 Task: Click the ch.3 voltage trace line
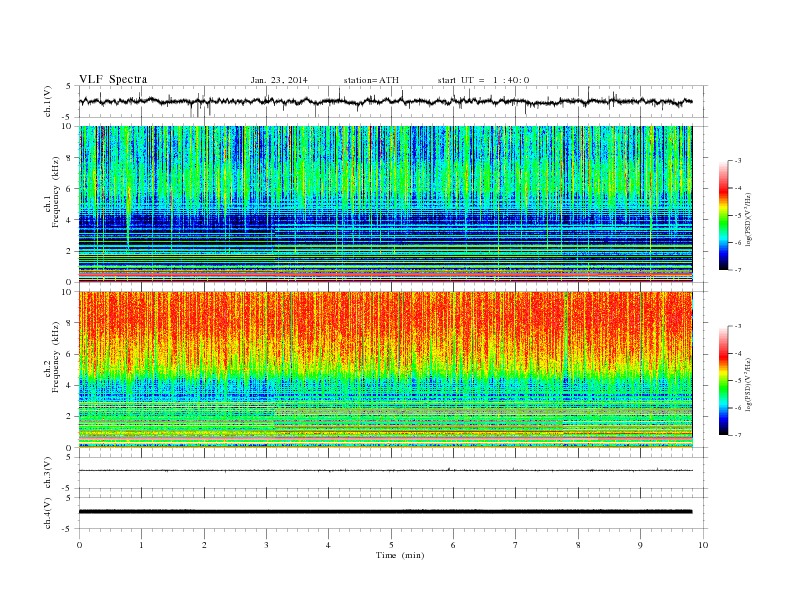pos(385,471)
